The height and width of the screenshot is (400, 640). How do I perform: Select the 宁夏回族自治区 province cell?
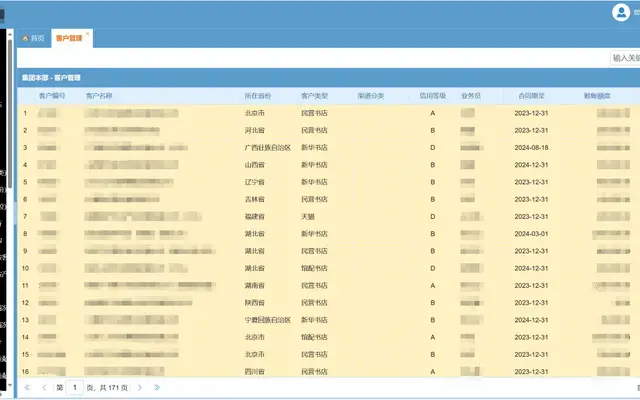(268, 320)
